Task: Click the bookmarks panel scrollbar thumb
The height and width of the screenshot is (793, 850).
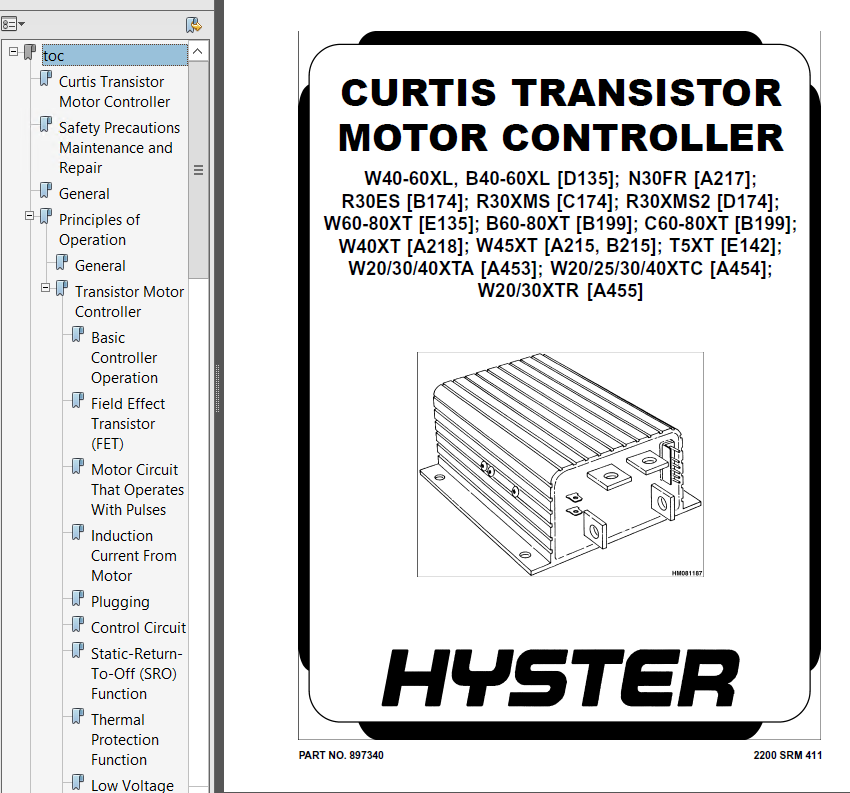Action: 198,170
